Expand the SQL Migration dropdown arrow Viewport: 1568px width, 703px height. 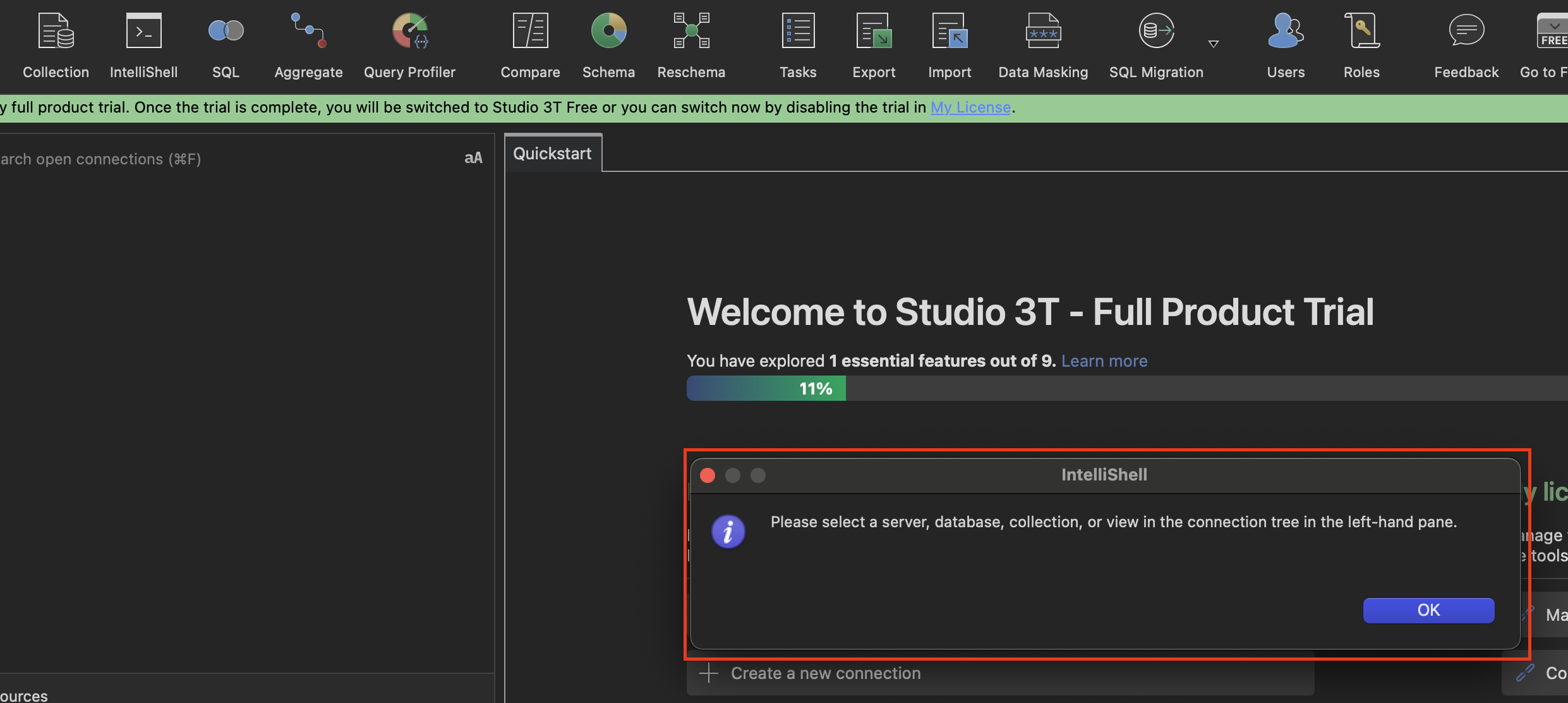(x=1213, y=44)
